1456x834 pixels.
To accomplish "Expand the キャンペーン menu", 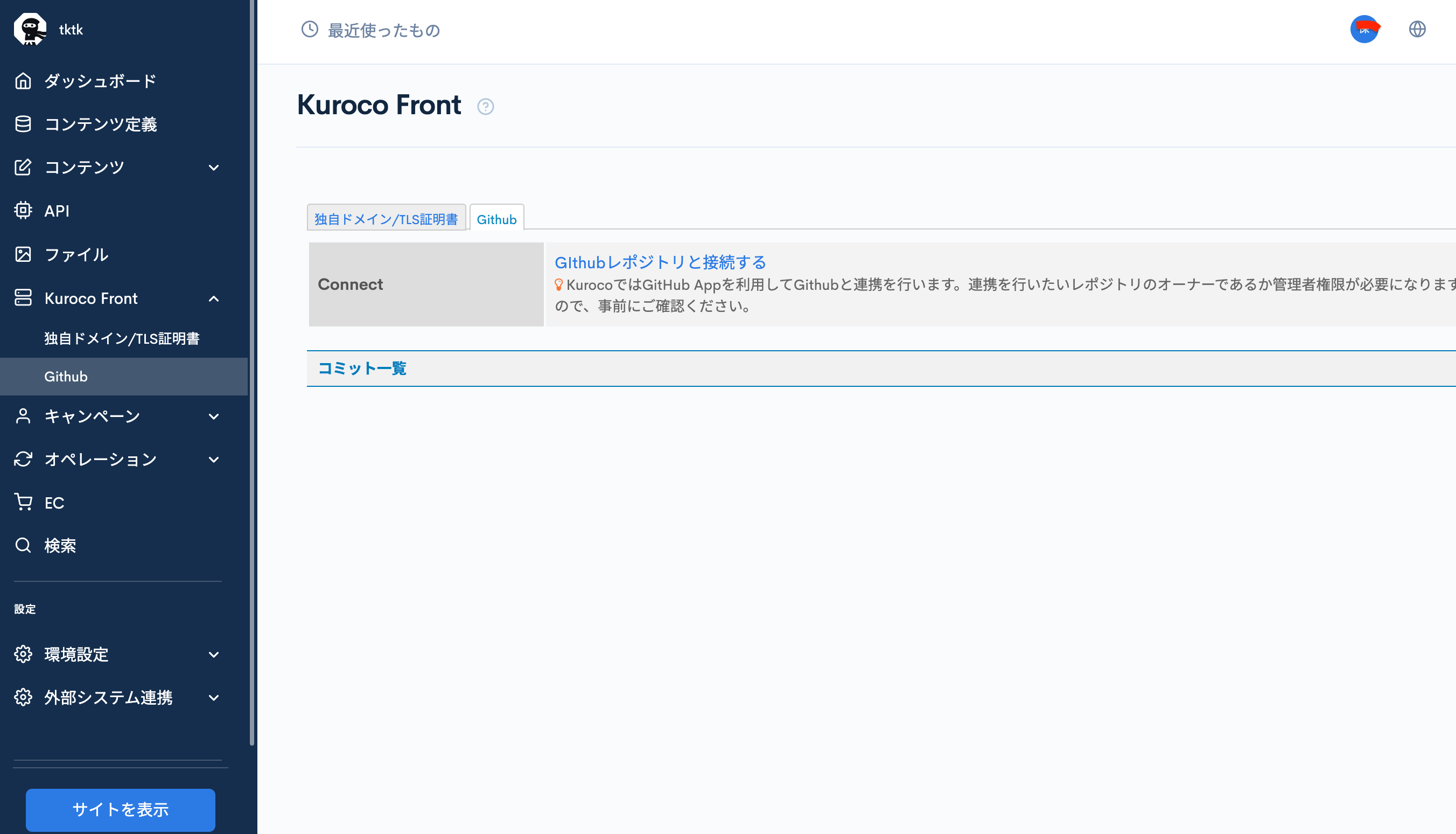I will (213, 416).
